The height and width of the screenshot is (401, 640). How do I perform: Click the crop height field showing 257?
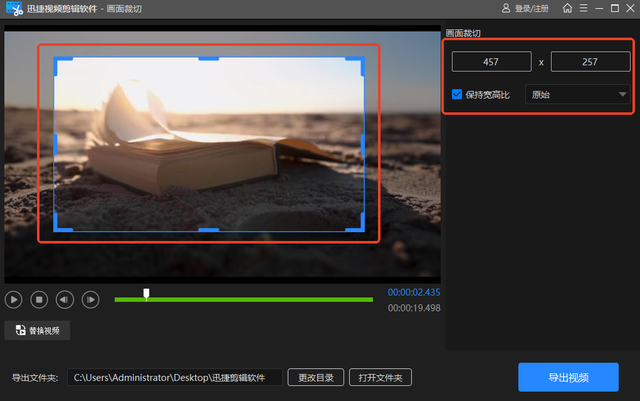click(x=590, y=62)
